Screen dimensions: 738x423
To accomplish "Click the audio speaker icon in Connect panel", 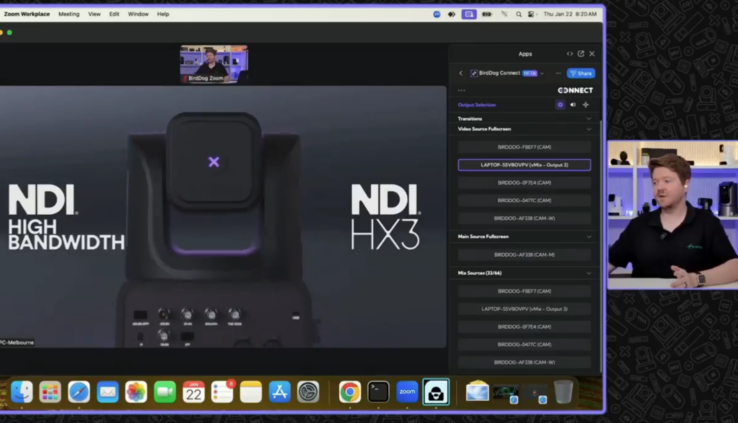I will coord(573,104).
